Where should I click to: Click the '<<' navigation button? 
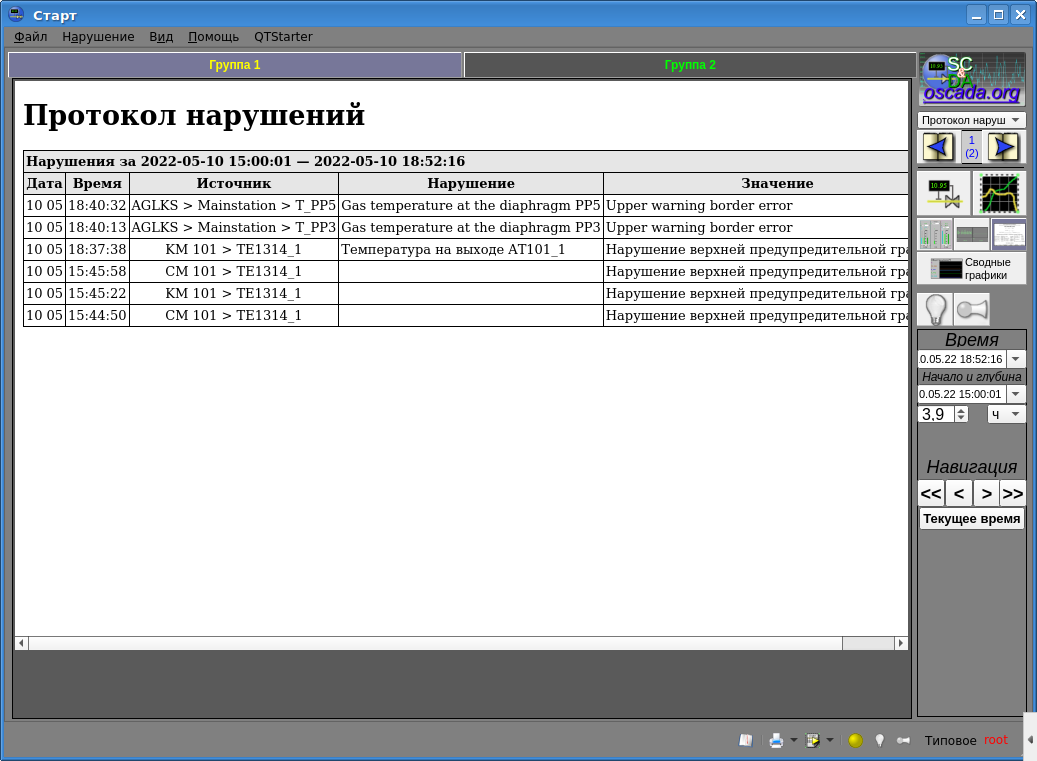[x=931, y=493]
